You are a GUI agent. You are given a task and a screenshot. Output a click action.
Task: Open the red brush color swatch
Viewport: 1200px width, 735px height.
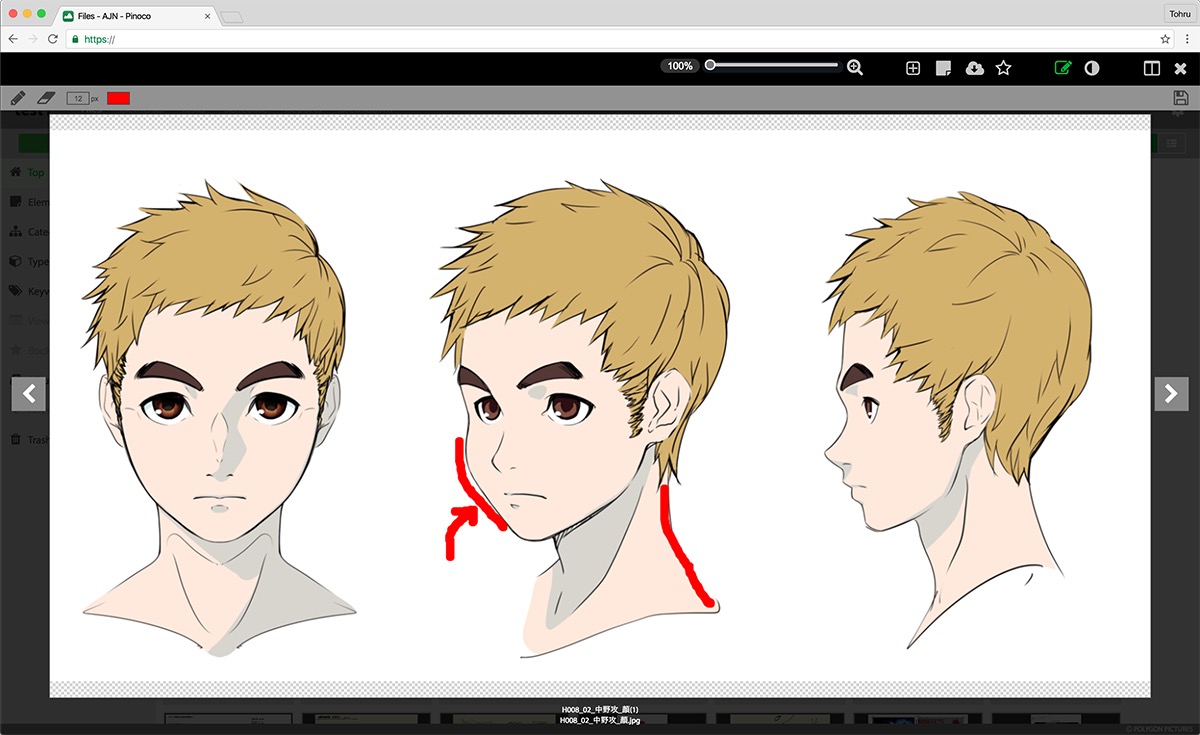click(x=118, y=98)
